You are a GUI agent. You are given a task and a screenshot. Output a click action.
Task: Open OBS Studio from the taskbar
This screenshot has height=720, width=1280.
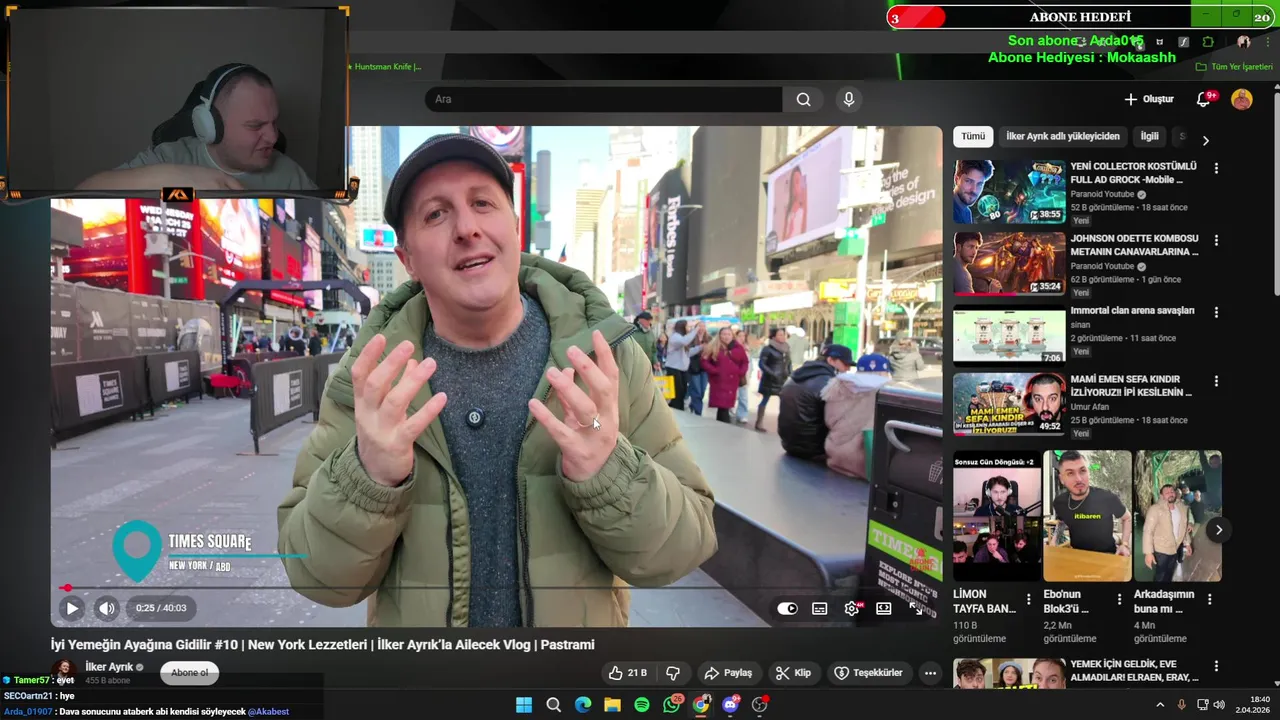coord(760,705)
